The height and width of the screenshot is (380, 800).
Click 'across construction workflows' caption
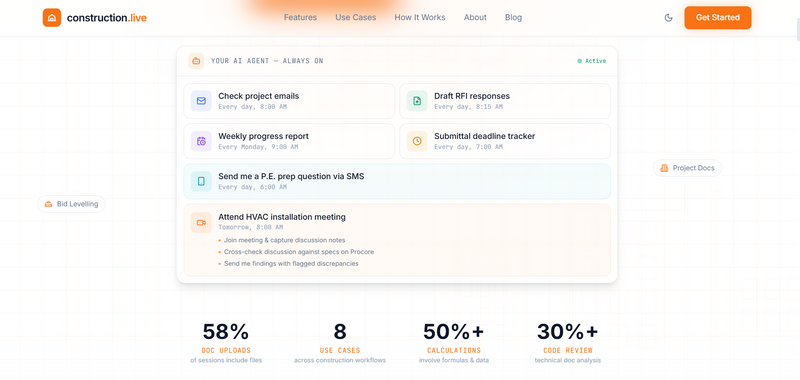[340, 361]
